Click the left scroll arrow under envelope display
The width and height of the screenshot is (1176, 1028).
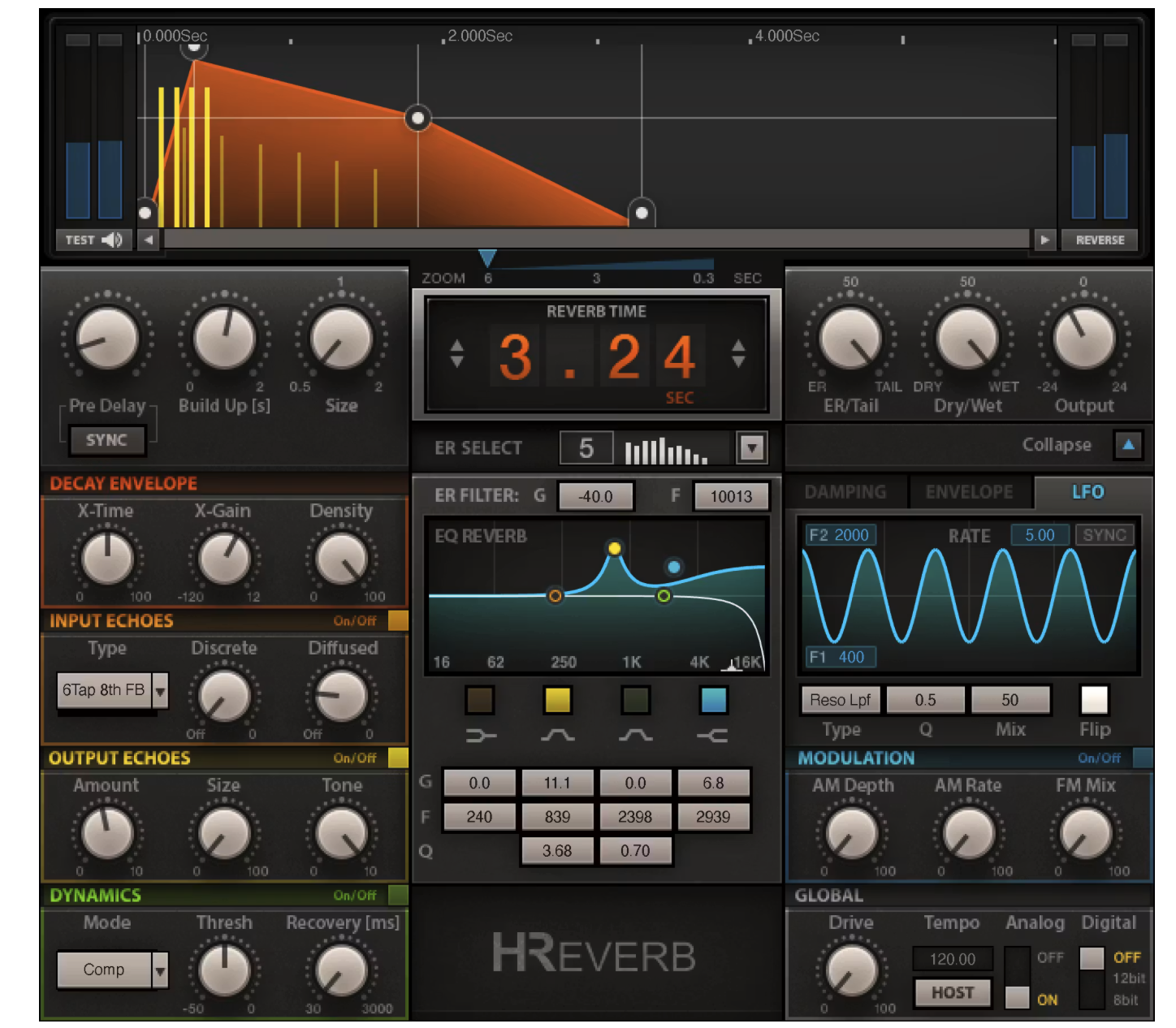click(x=148, y=240)
